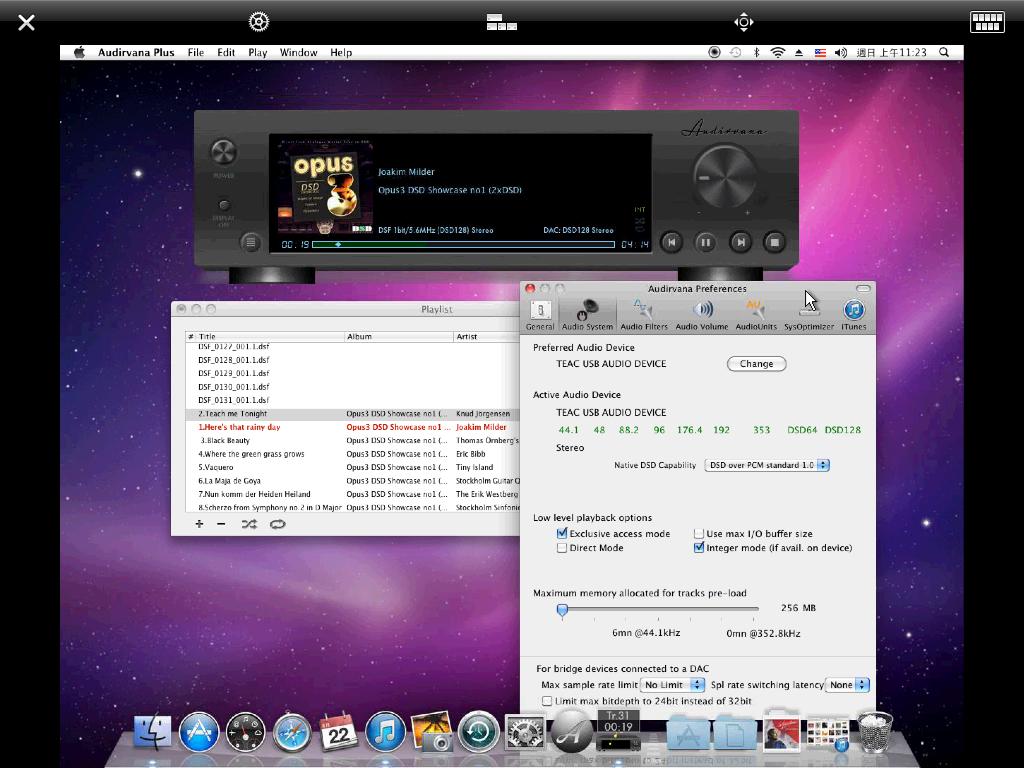The height and width of the screenshot is (768, 1024).
Task: Open the Play menu
Action: 257,52
